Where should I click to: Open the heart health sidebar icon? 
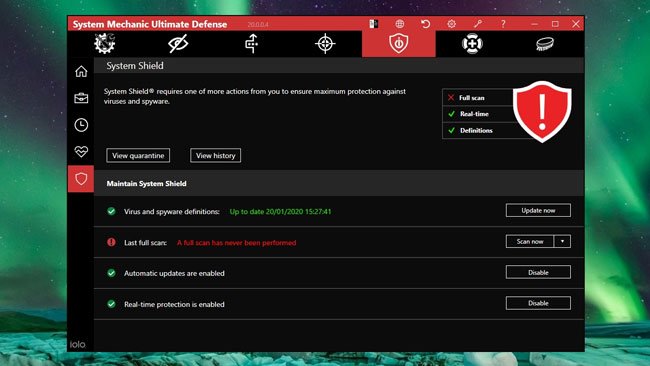click(81, 151)
